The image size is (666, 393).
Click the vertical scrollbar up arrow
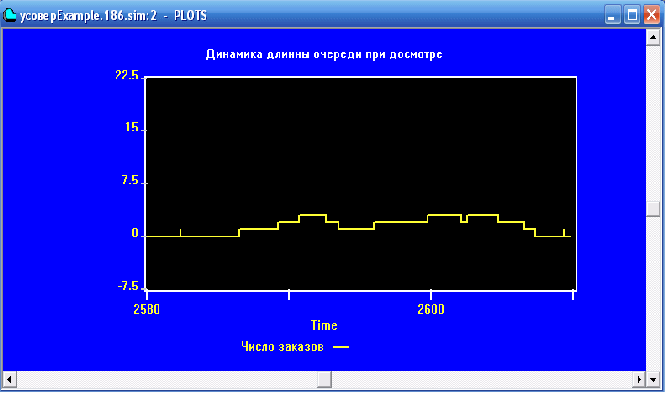click(x=653, y=38)
